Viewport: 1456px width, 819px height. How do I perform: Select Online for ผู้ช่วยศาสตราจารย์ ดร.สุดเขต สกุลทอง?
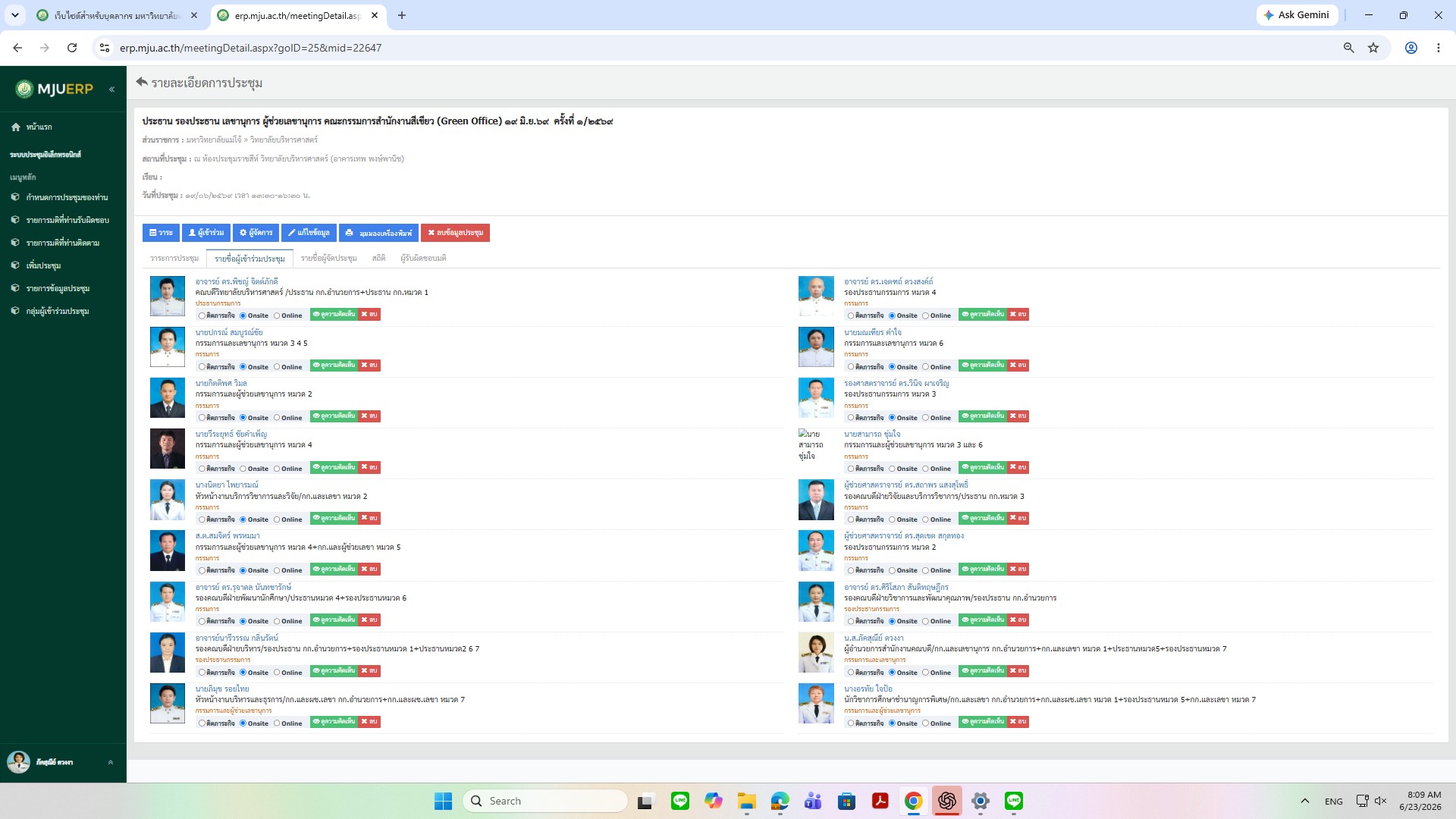pyautogui.click(x=925, y=570)
